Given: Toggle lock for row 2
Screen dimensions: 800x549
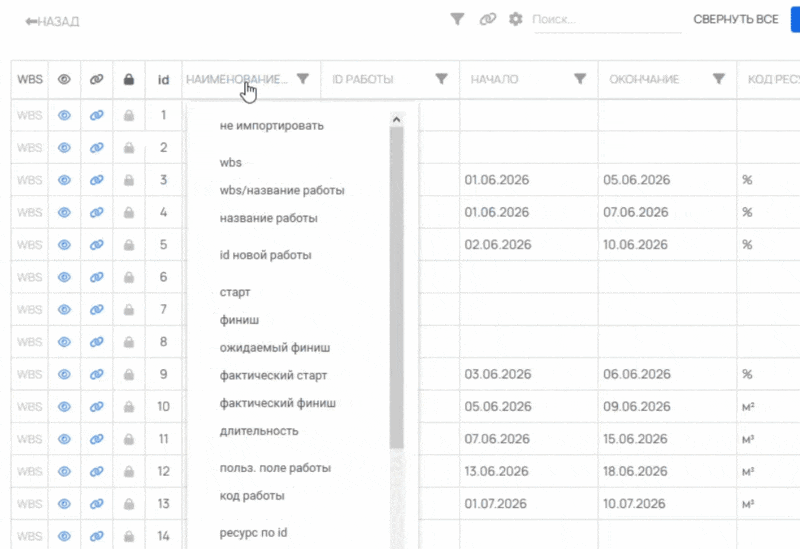Looking at the screenshot, I should click(x=129, y=148).
